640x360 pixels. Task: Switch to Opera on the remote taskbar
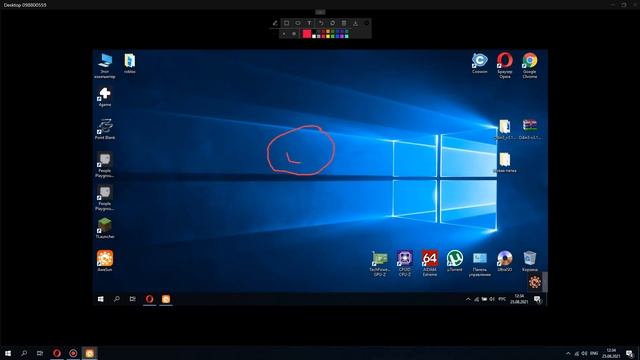(149, 299)
